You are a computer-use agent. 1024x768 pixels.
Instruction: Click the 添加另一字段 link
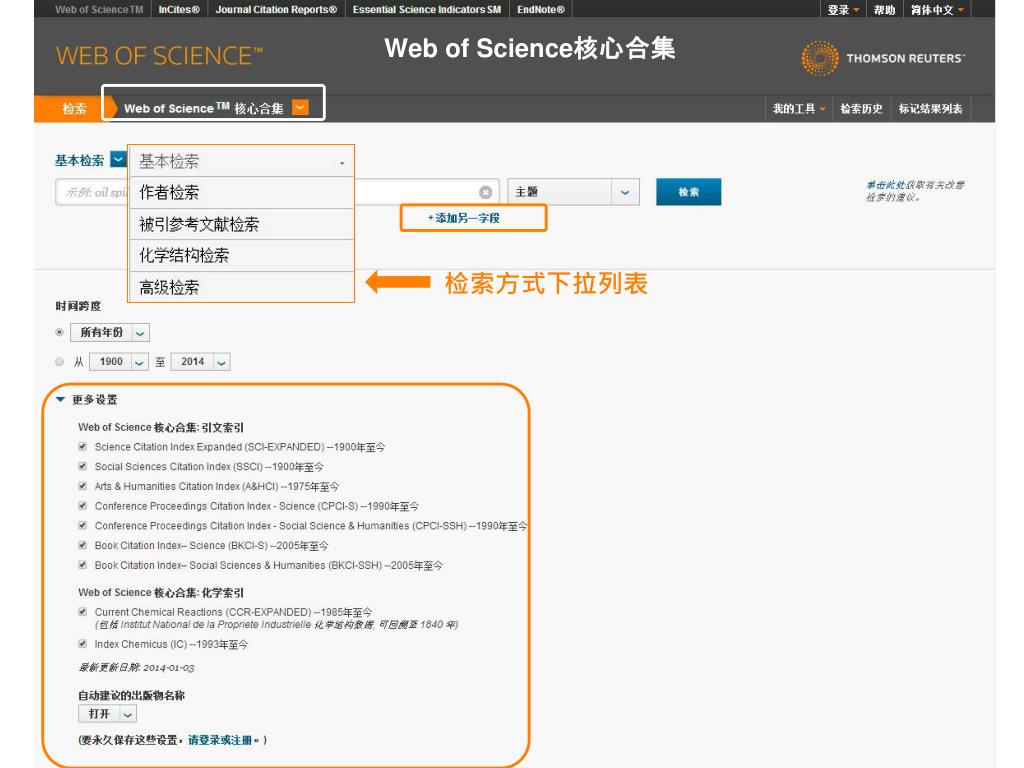[463, 217]
